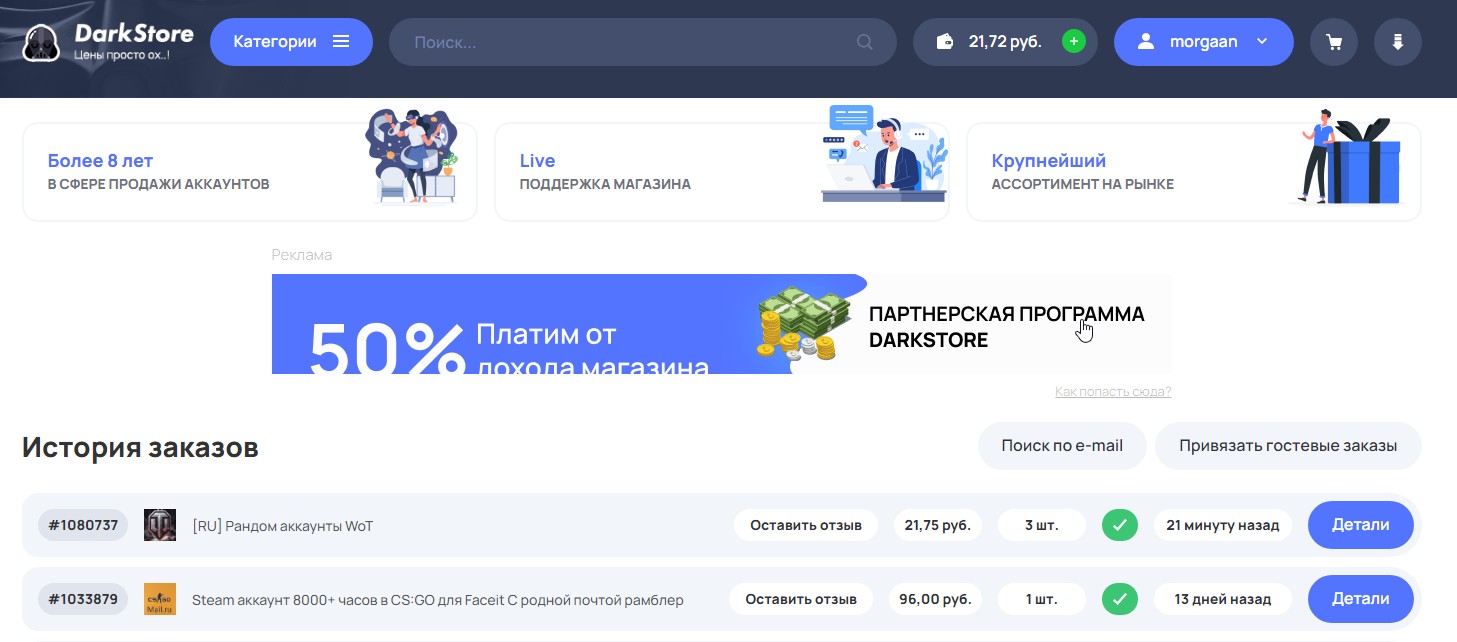The height and width of the screenshot is (642, 1457).
Task: Click order number #1033879
Action: pyautogui.click(x=83, y=599)
